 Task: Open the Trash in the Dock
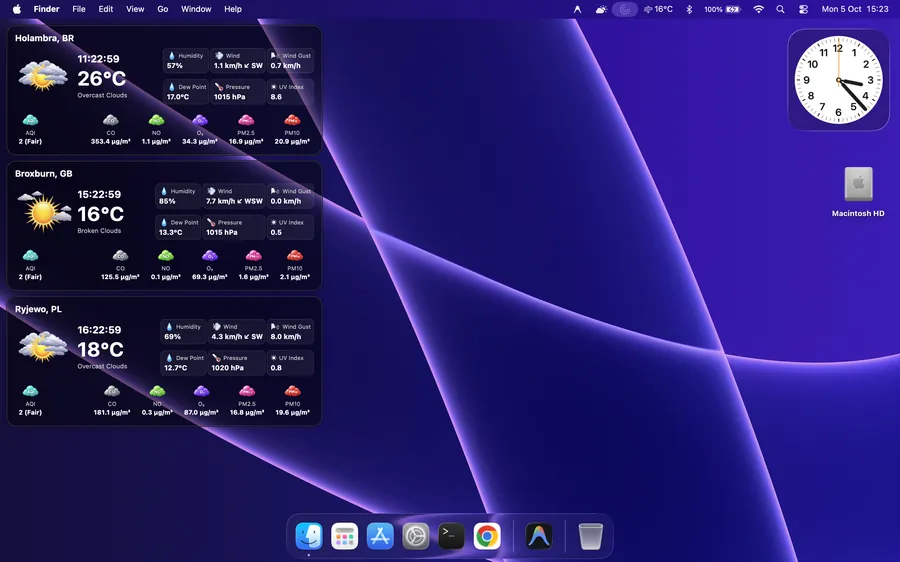pos(590,536)
